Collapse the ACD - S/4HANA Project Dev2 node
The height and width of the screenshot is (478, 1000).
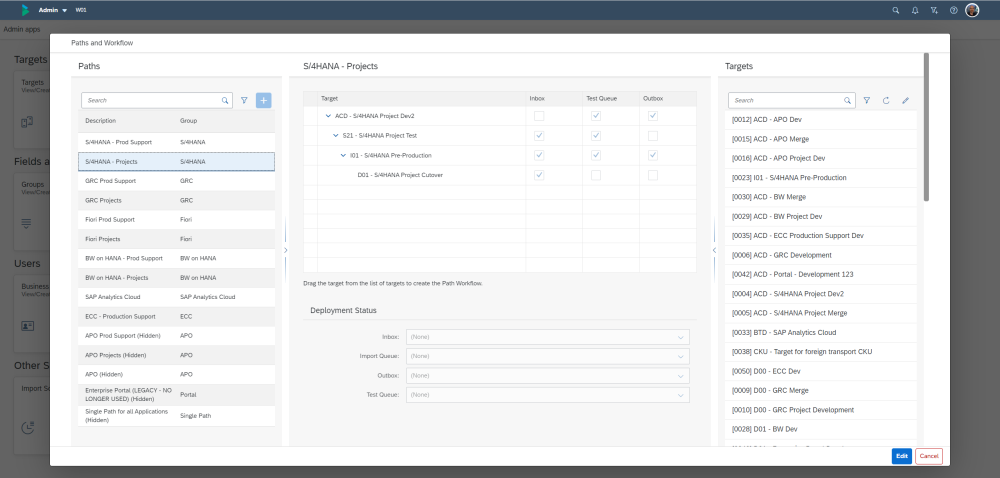coord(328,116)
